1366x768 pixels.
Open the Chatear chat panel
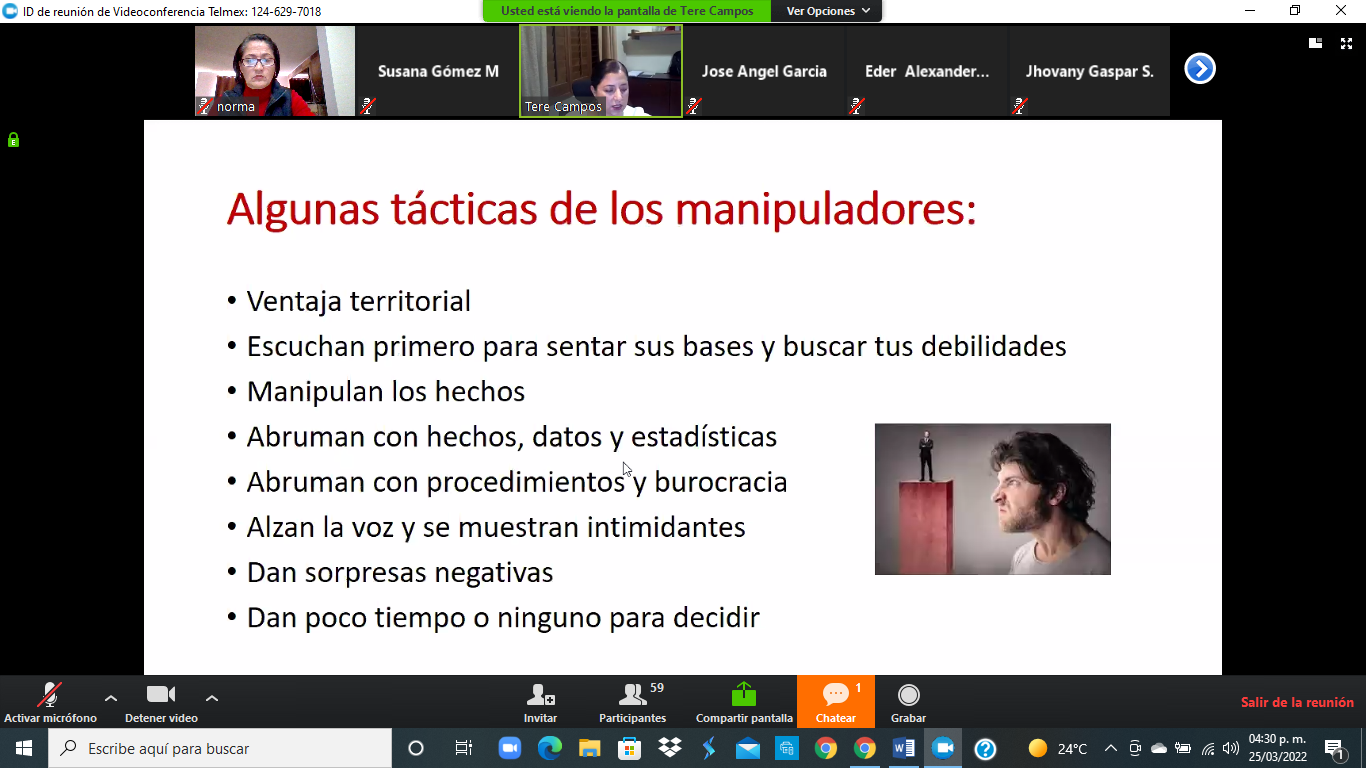point(835,695)
